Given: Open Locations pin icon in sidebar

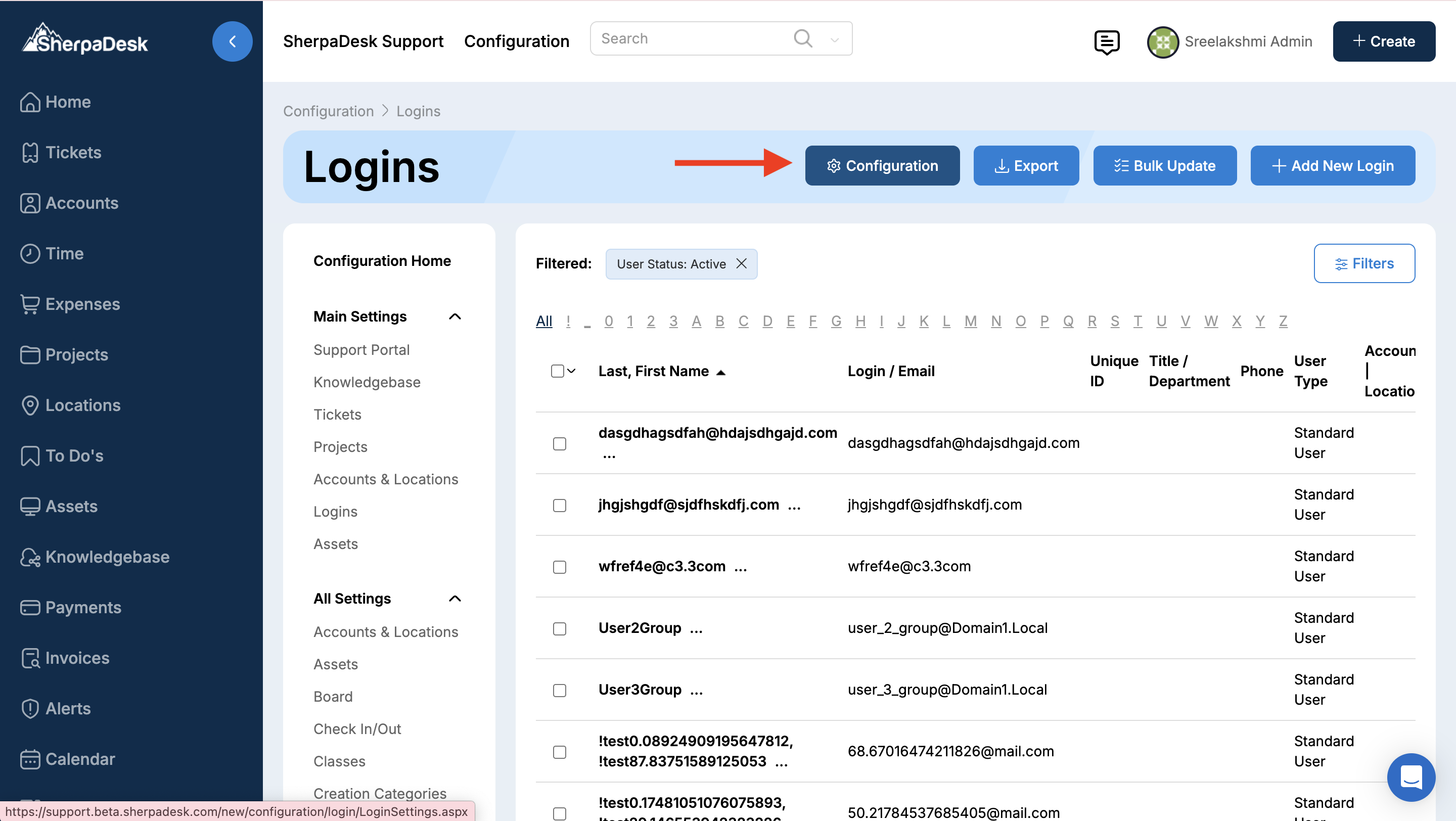Looking at the screenshot, I should pos(30,405).
